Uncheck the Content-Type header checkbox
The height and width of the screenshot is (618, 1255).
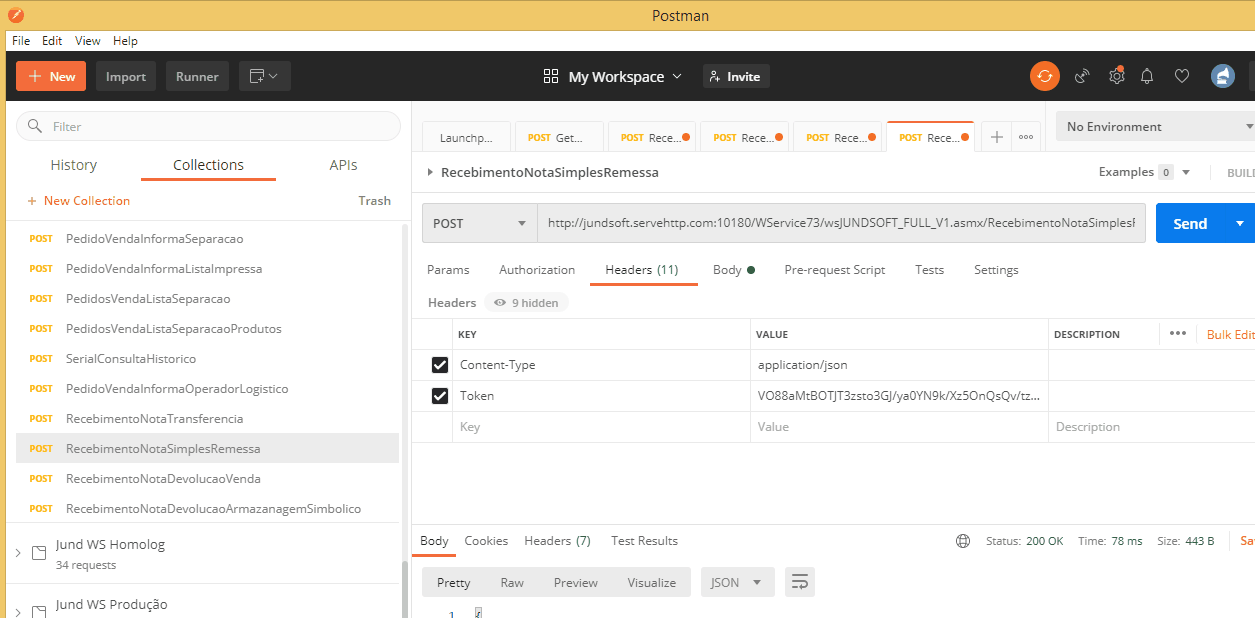(439, 365)
